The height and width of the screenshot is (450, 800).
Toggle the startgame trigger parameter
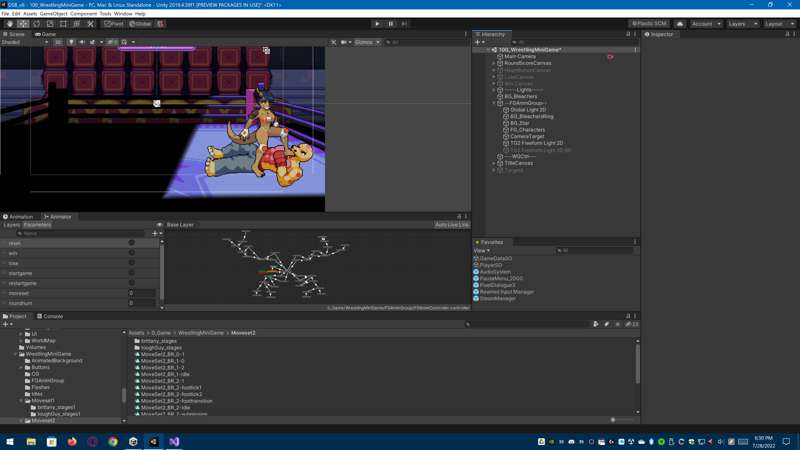point(132,273)
